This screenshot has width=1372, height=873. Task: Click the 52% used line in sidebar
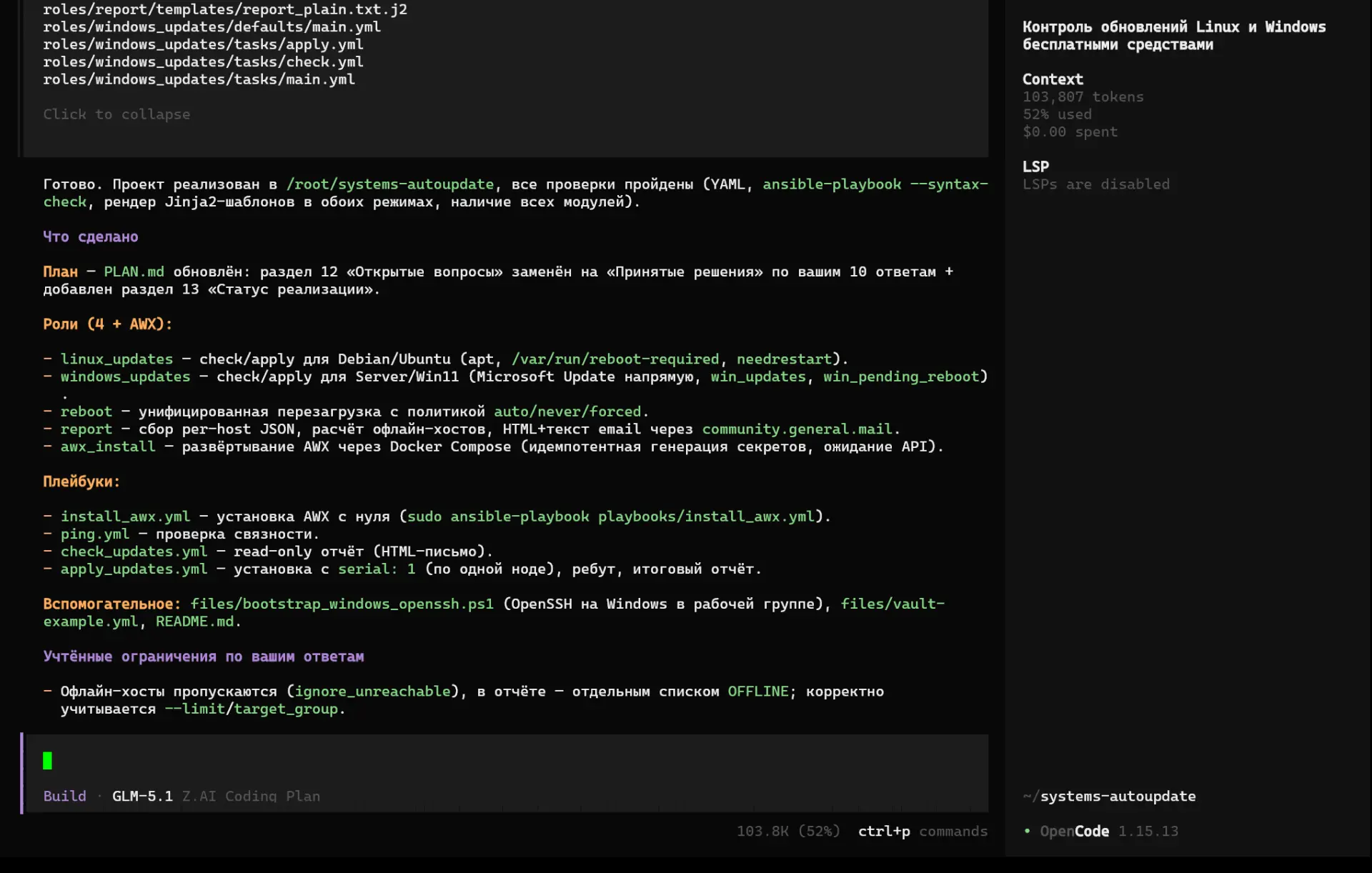pyautogui.click(x=1057, y=114)
